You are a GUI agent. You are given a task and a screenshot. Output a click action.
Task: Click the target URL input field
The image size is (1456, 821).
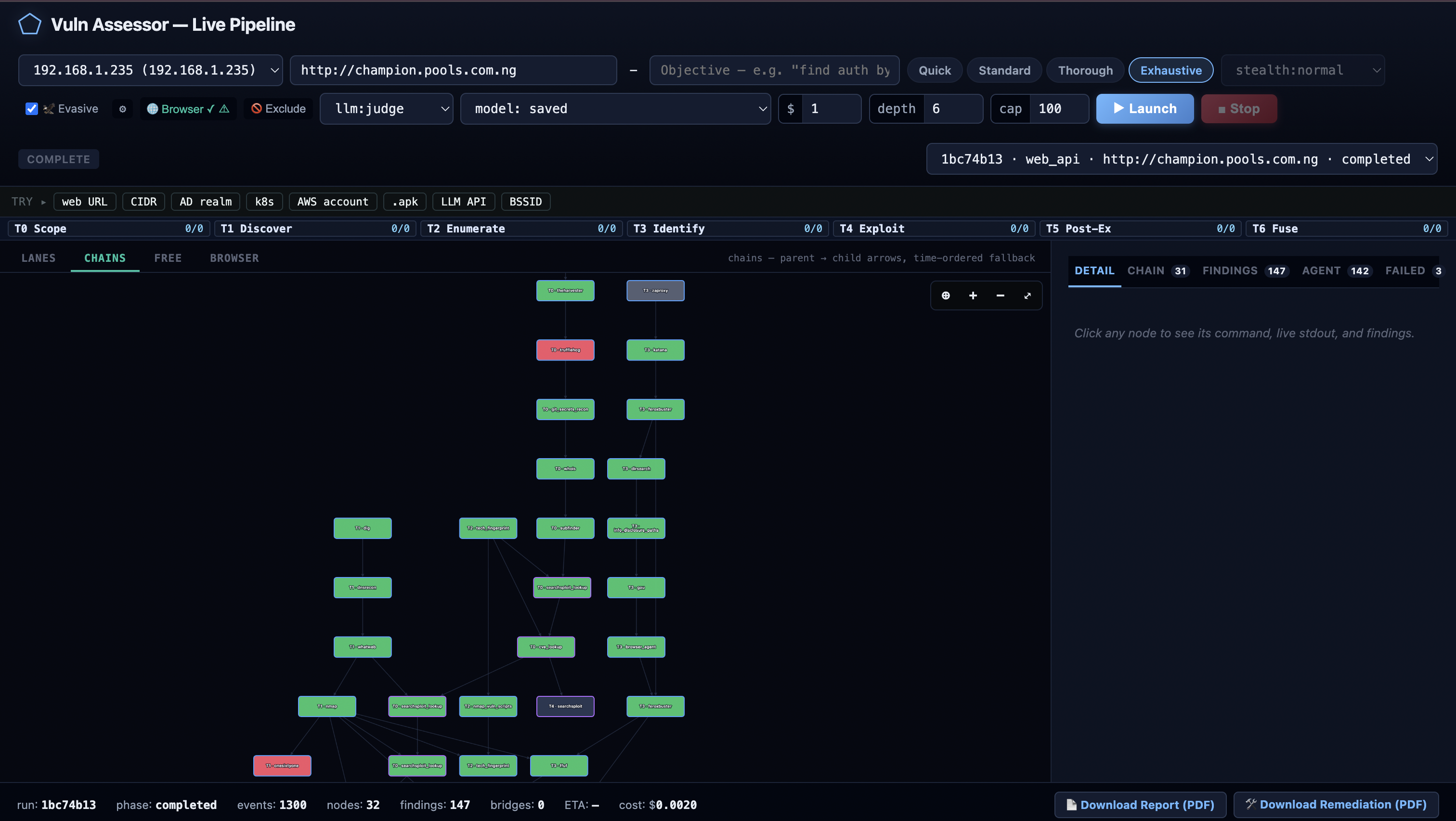[x=453, y=70]
